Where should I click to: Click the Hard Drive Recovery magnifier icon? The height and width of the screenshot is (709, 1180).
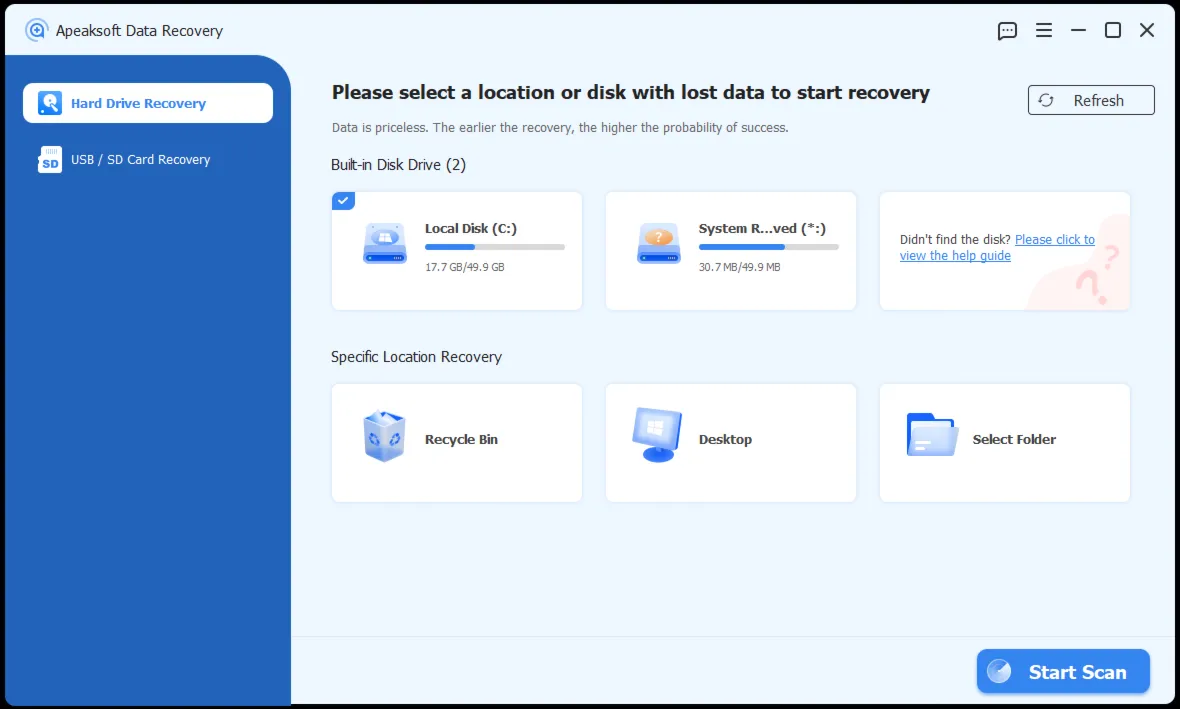(x=50, y=103)
